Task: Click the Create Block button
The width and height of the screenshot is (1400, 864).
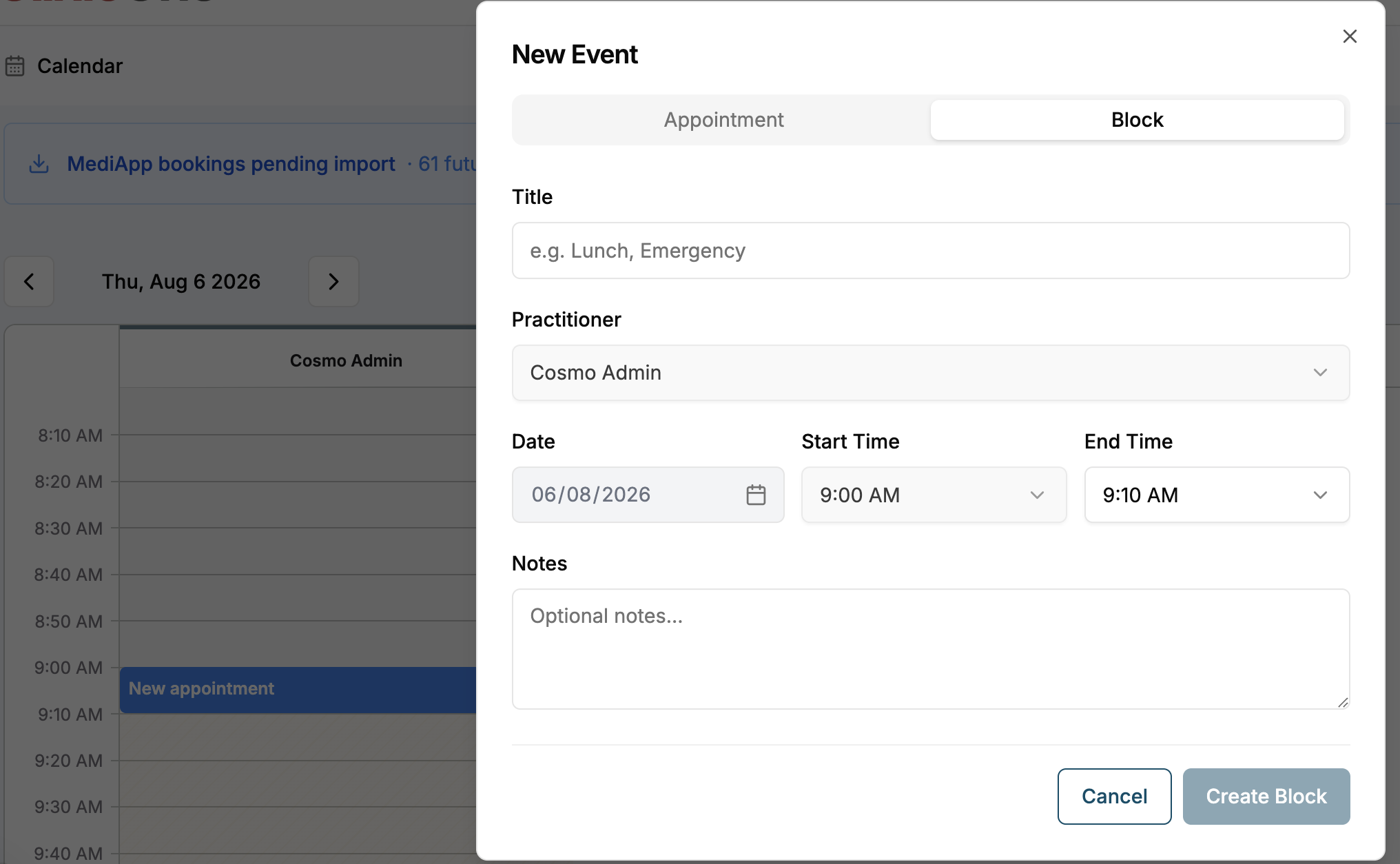Action: (1266, 796)
